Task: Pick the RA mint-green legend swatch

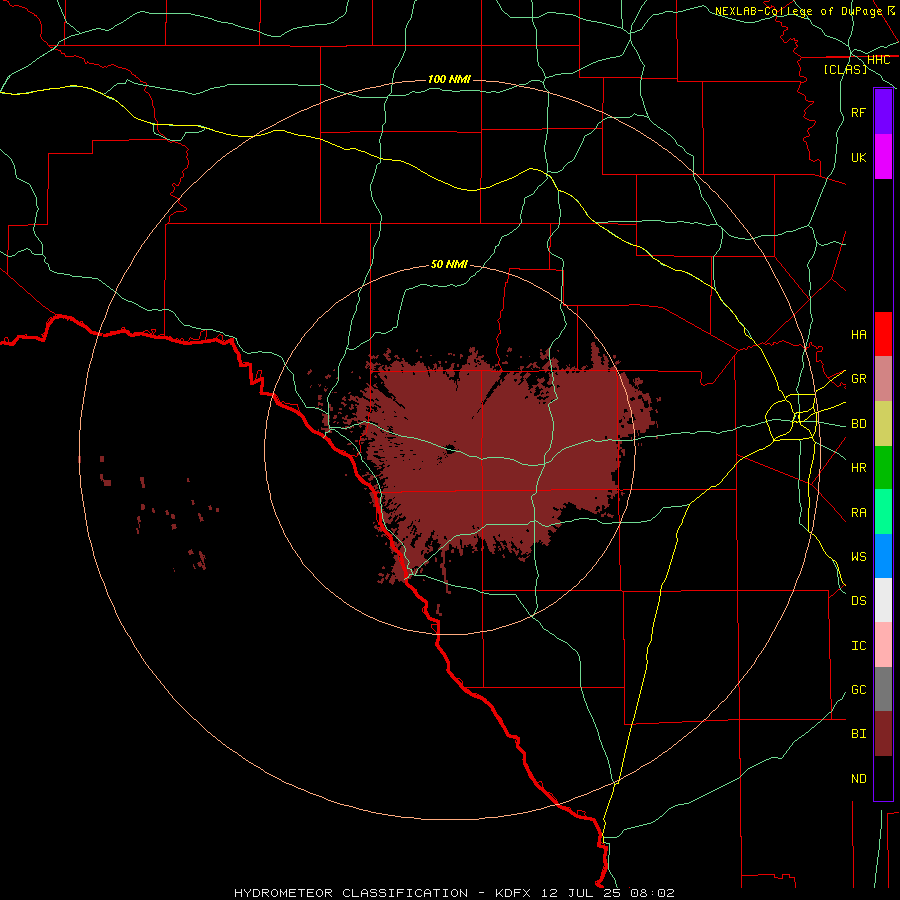Action: 883,512
